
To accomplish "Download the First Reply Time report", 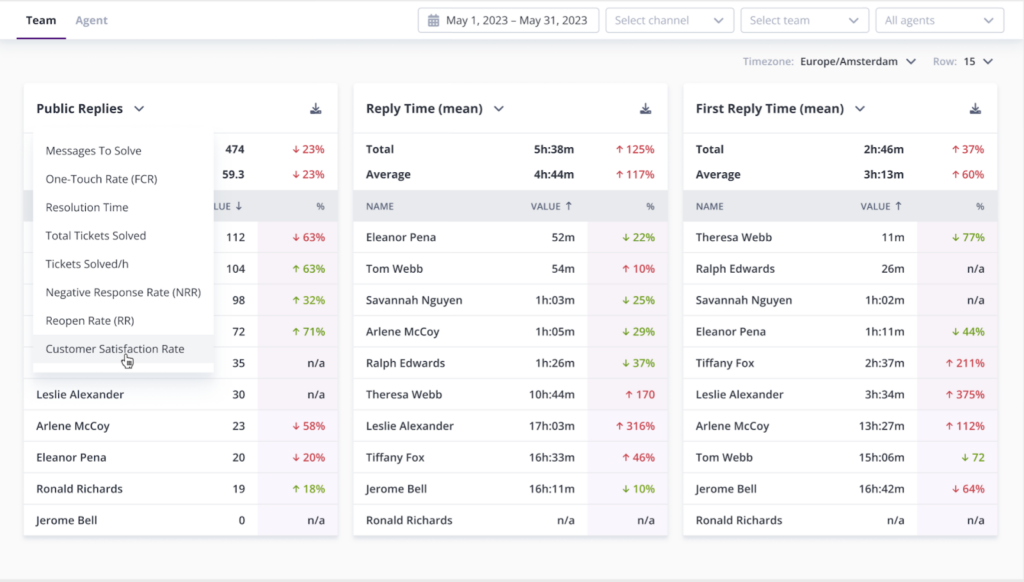I will tap(975, 108).
